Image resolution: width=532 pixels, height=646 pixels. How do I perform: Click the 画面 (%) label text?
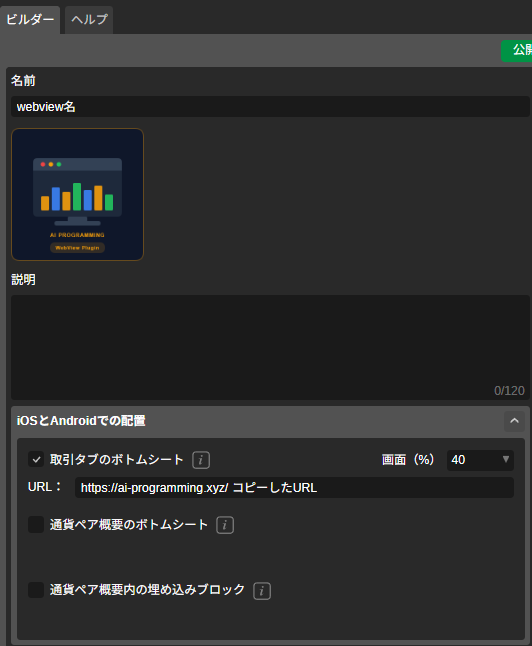pyautogui.click(x=408, y=460)
